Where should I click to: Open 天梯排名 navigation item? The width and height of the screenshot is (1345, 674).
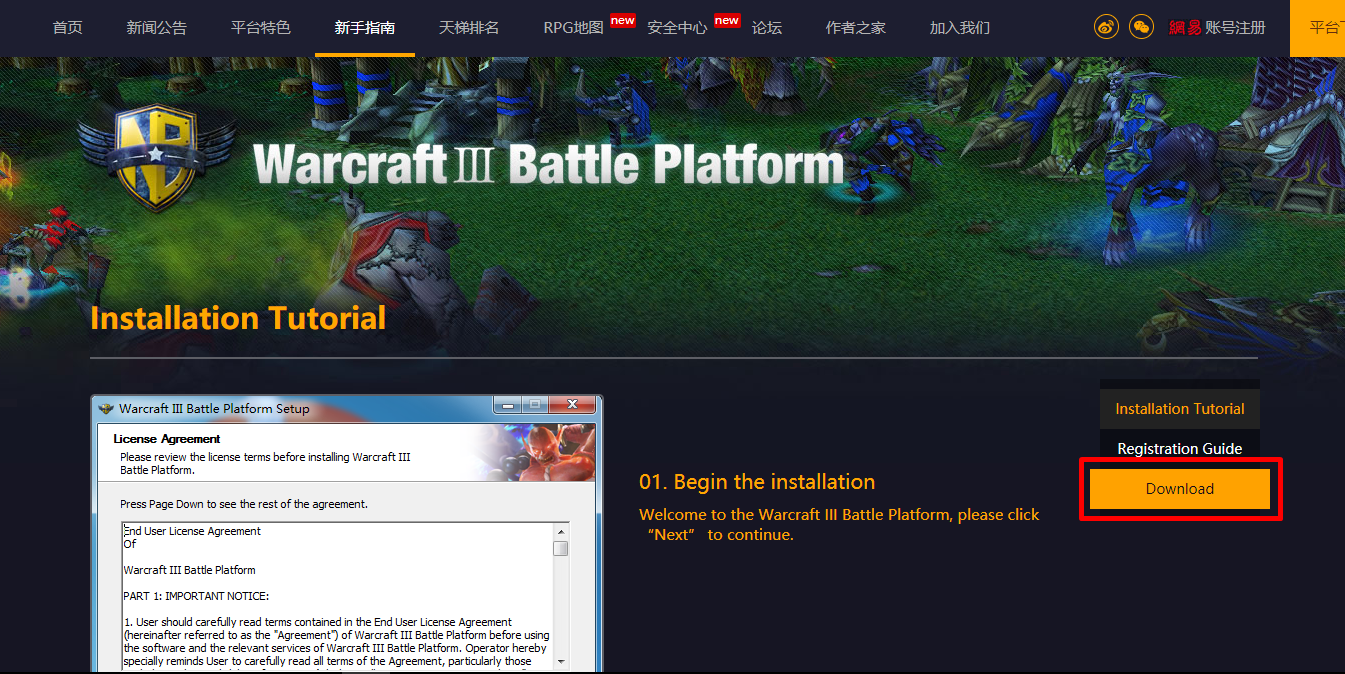[469, 27]
